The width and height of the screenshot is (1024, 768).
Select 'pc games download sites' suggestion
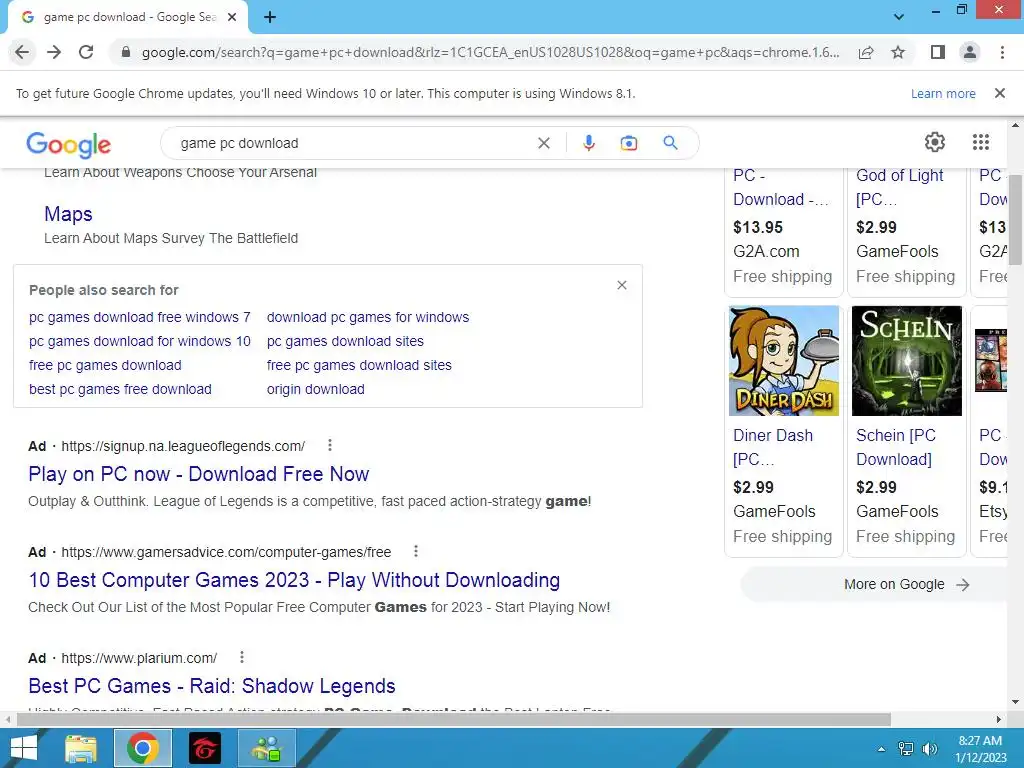[345, 342]
